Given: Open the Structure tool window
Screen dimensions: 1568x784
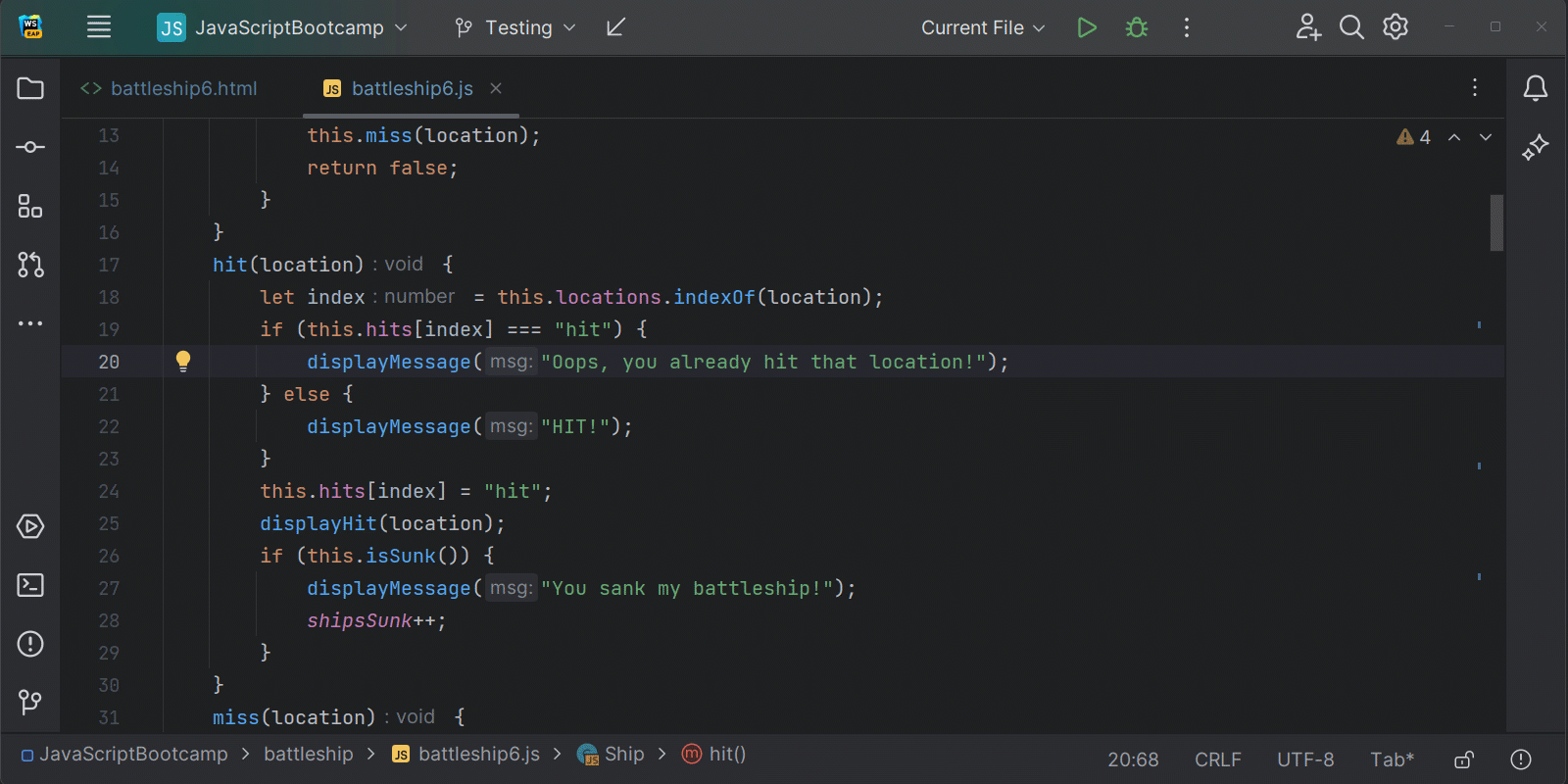Looking at the screenshot, I should tap(30, 206).
